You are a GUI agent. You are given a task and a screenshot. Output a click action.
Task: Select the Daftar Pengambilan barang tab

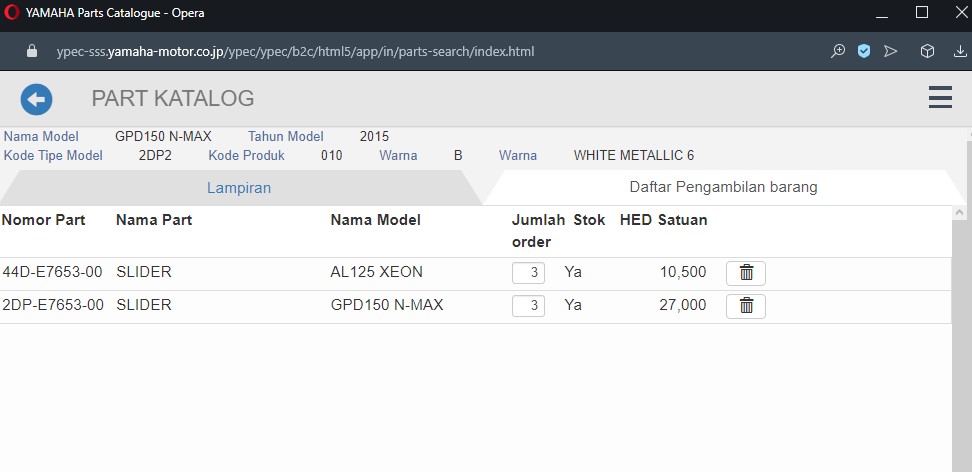[x=723, y=187]
